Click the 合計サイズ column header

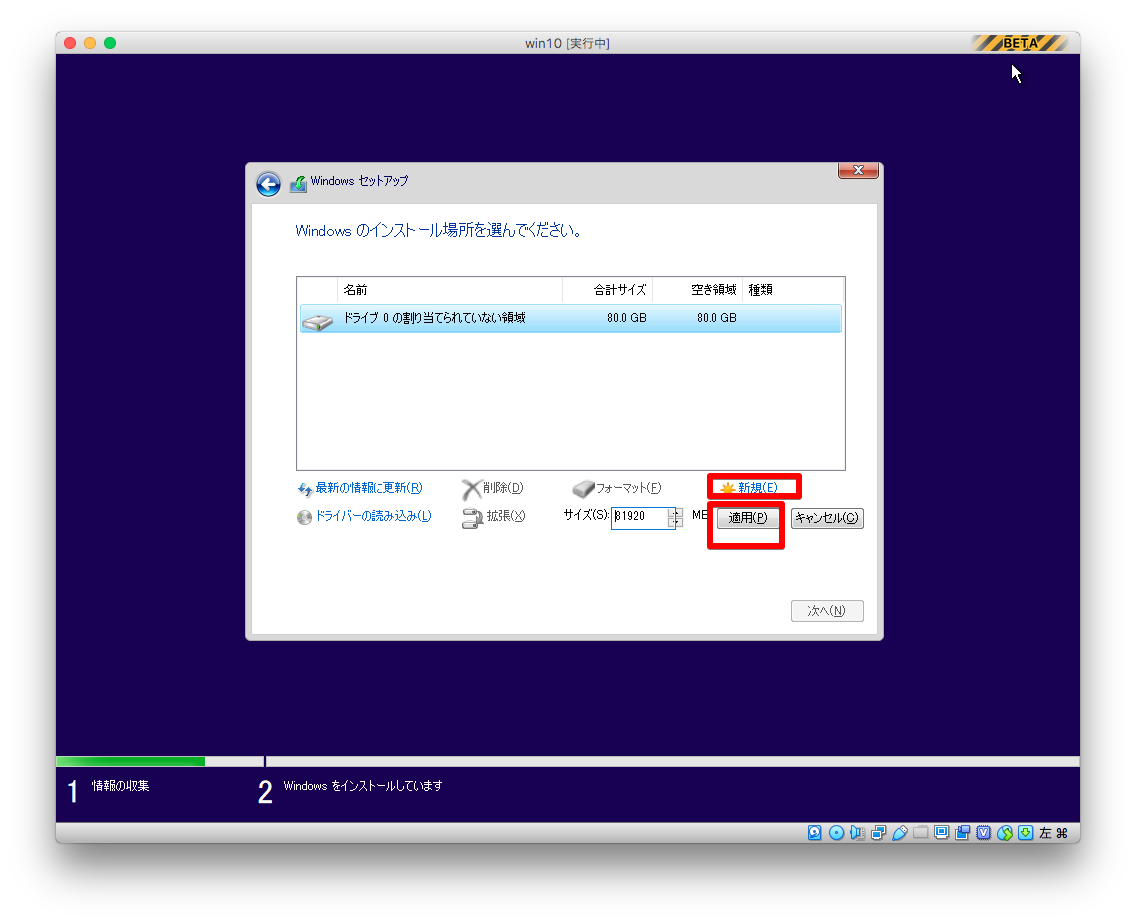click(x=608, y=290)
